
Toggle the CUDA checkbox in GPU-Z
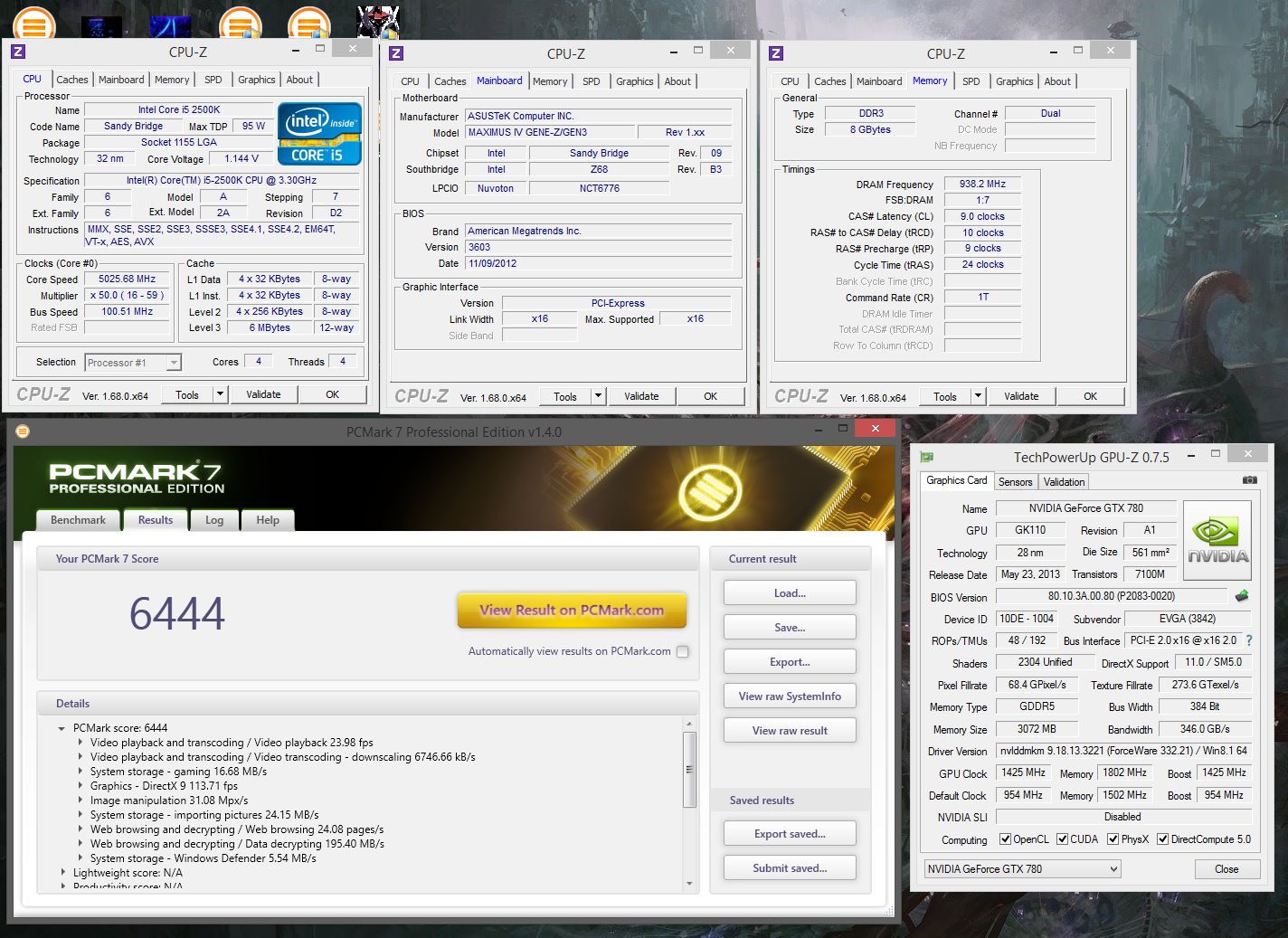click(1062, 839)
